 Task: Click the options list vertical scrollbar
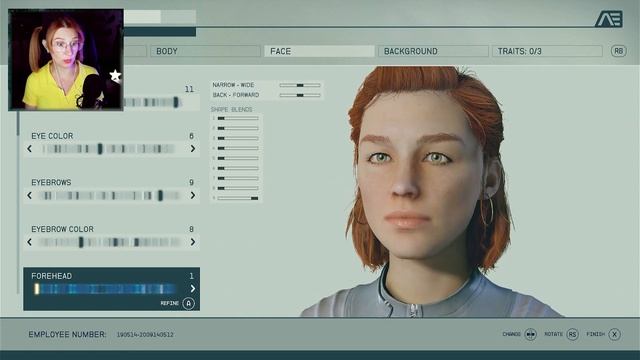(x=18, y=202)
